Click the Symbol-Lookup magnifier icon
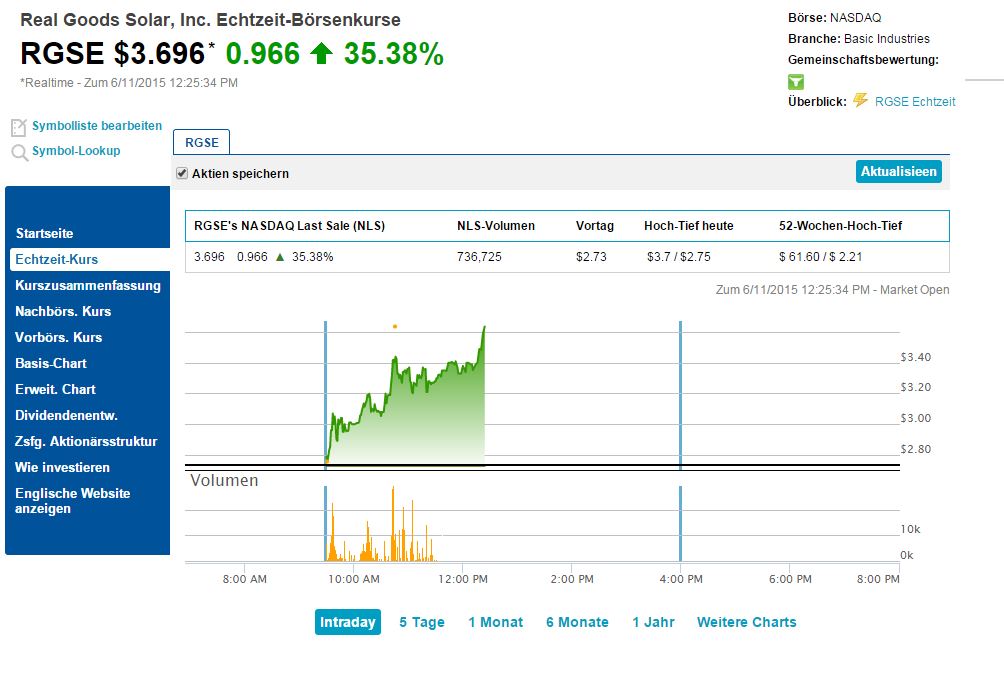1004x677 pixels. tap(19, 152)
